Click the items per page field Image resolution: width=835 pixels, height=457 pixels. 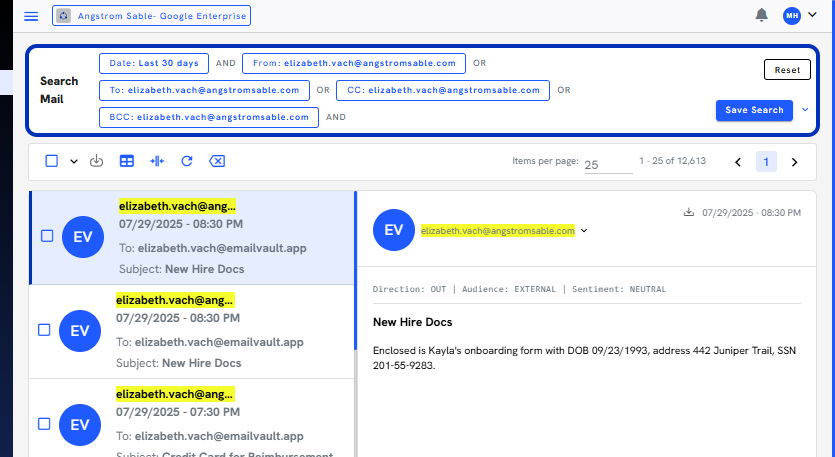point(608,165)
